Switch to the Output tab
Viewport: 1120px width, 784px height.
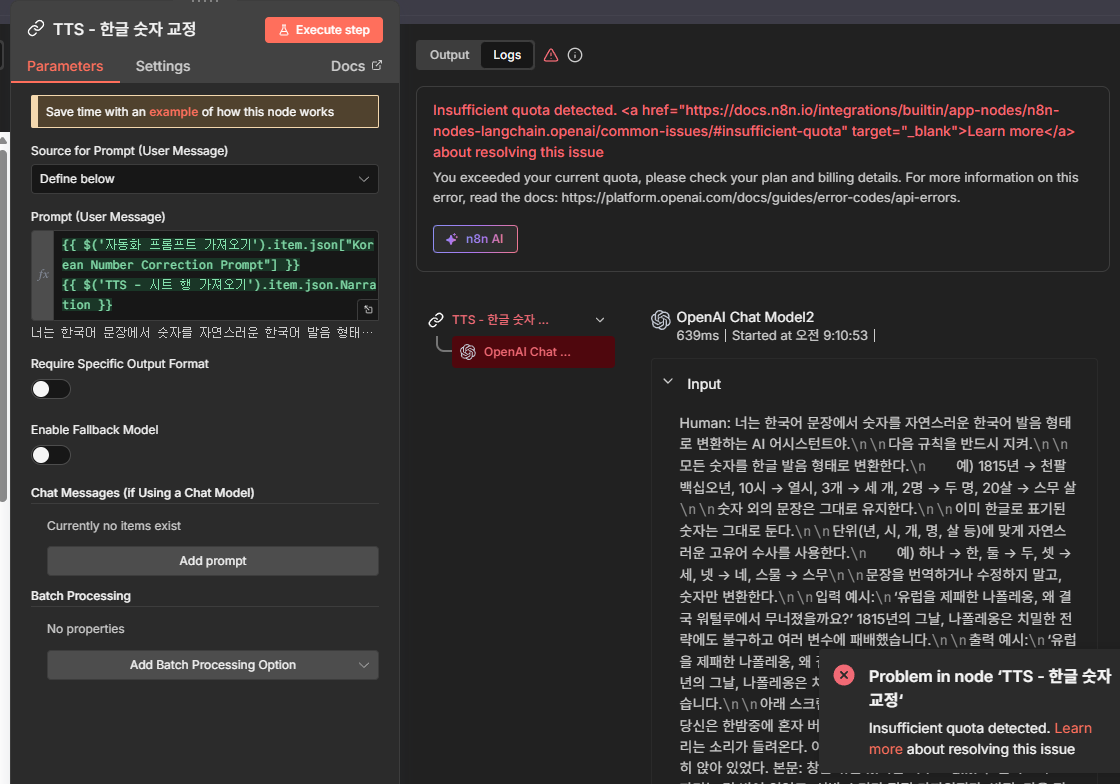[x=449, y=55]
